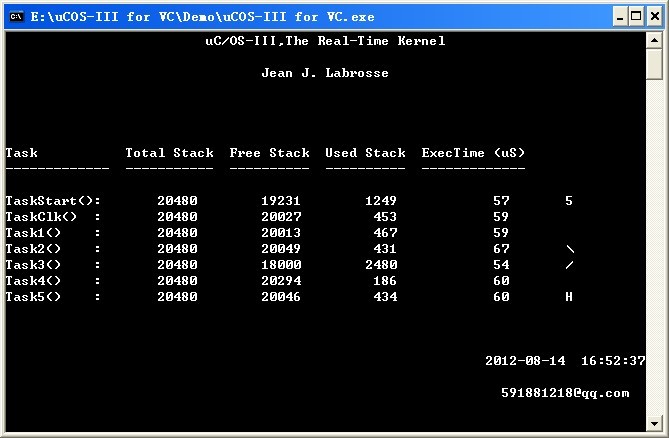Click free stack value 20049
669x438 pixels.
281,249
